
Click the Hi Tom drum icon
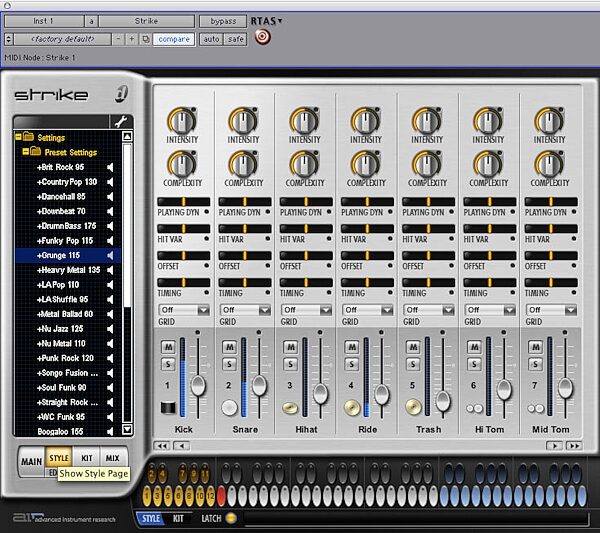pos(474,409)
